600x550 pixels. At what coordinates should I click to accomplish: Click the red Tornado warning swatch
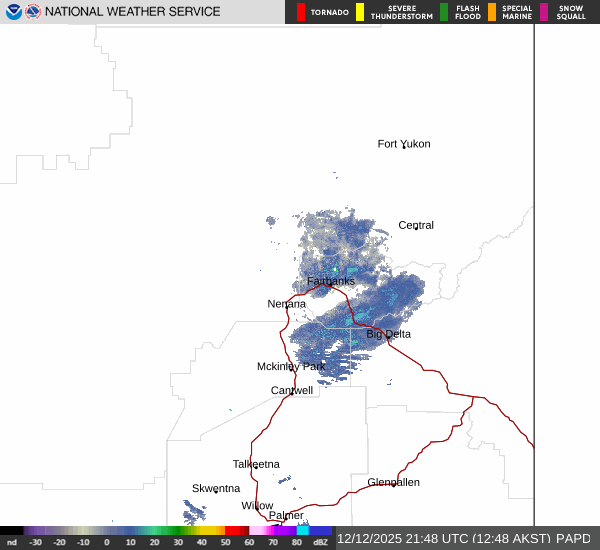click(x=301, y=12)
